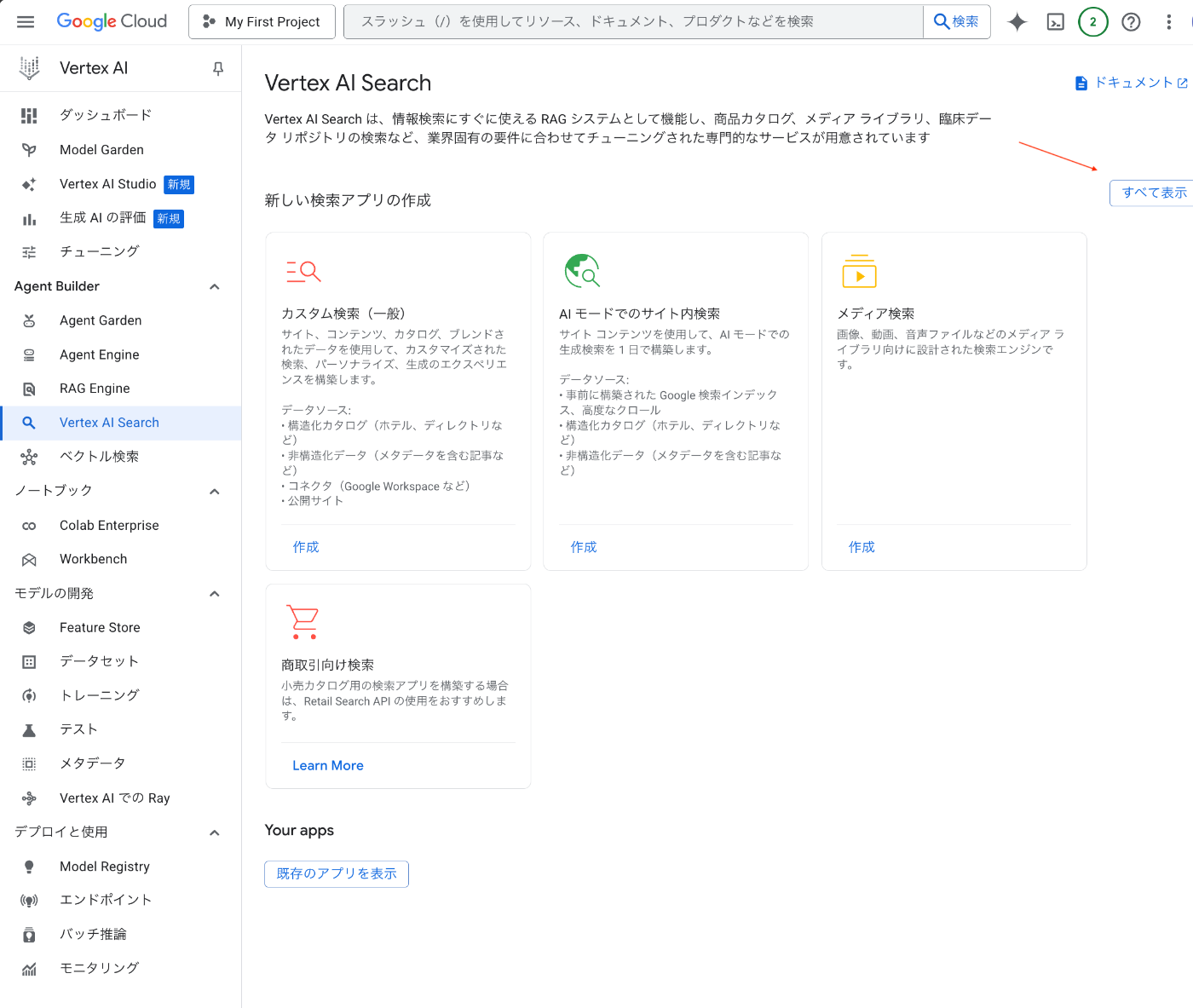
Task: Open the ドキュメント link
Action: click(1132, 83)
